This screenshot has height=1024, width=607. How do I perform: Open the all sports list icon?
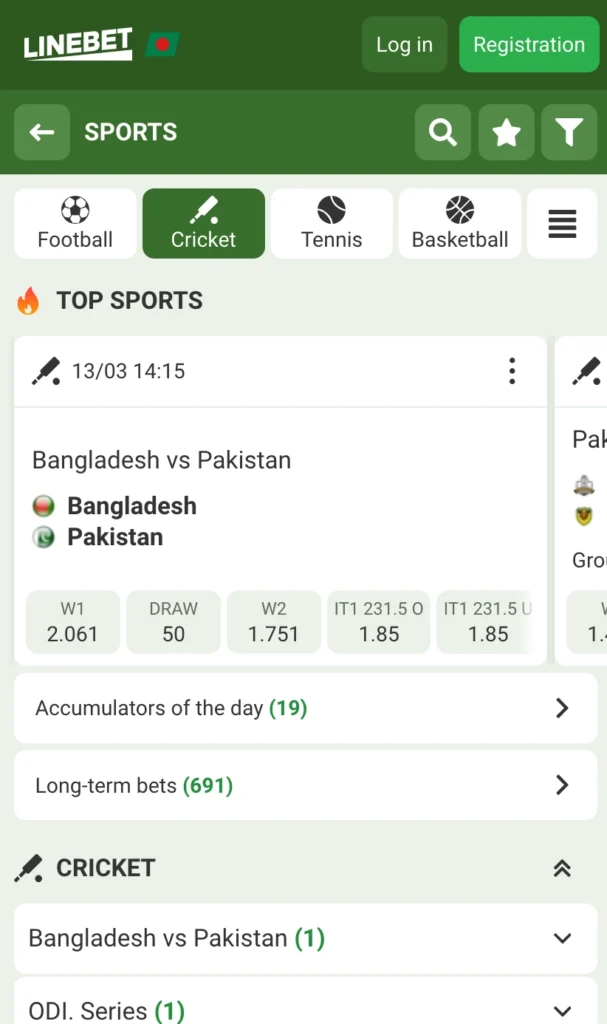pyautogui.click(x=562, y=223)
